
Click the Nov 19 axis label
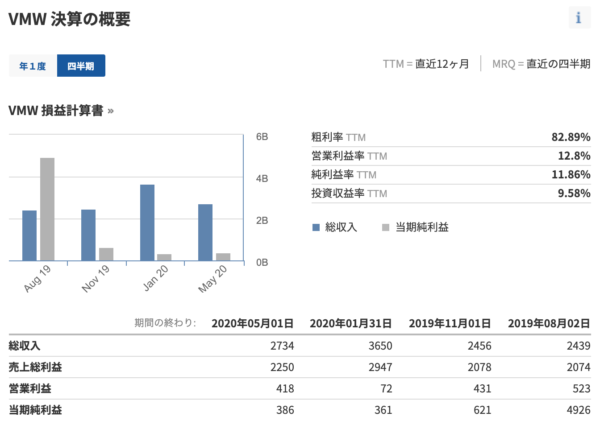point(96,279)
